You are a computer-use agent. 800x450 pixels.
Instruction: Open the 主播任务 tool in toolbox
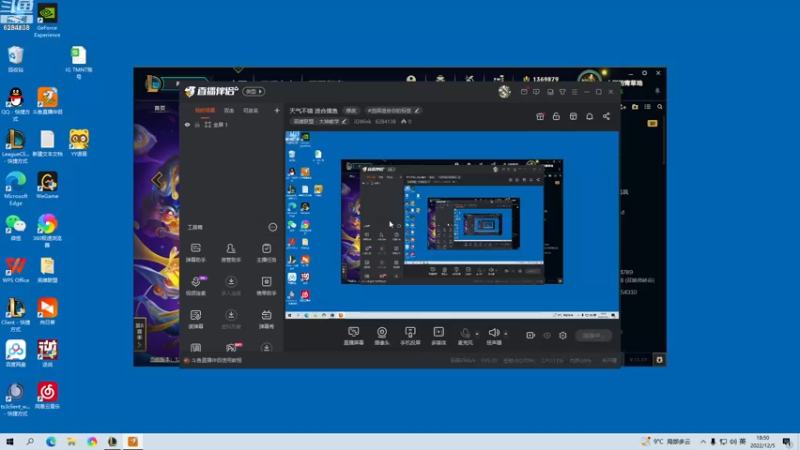pyautogui.click(x=266, y=253)
